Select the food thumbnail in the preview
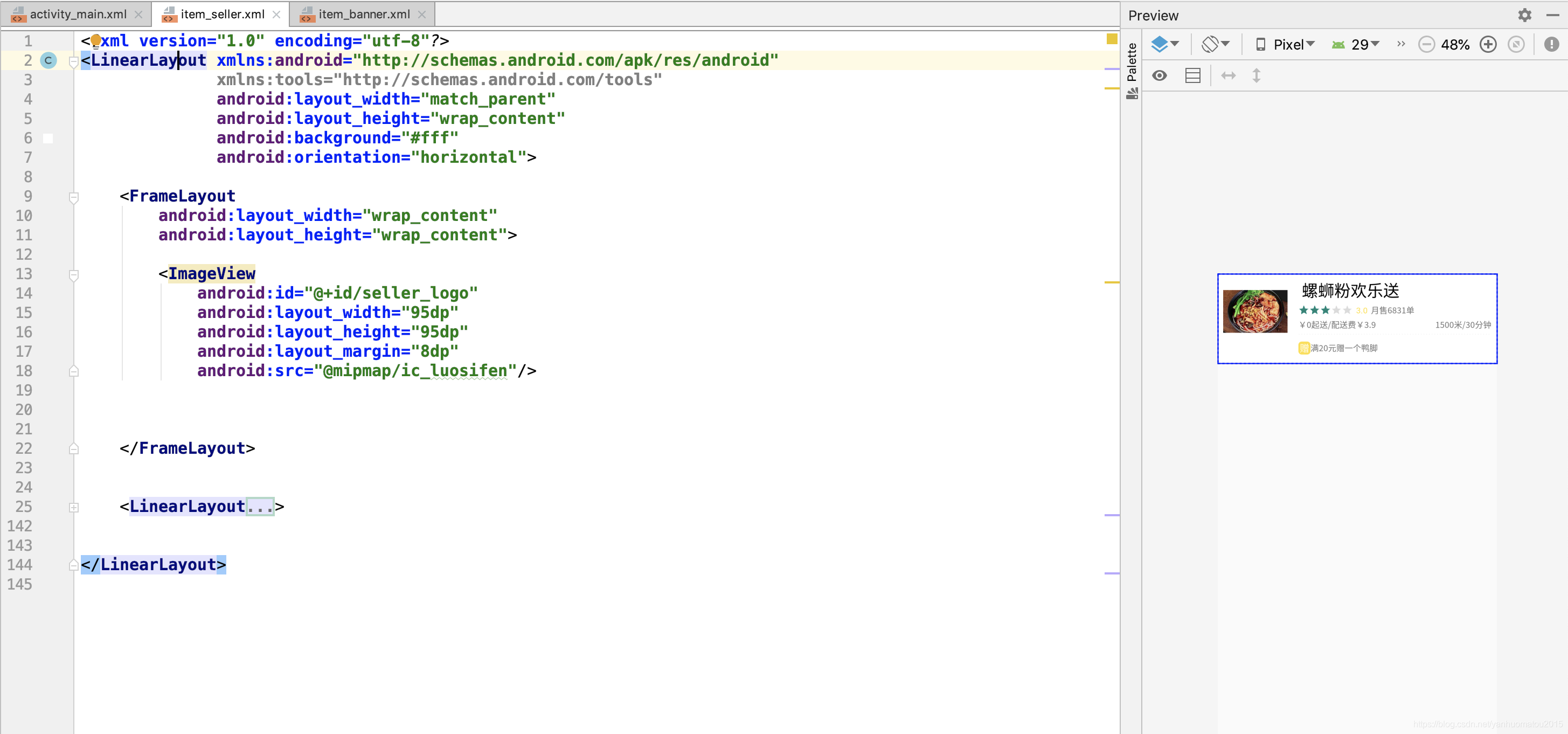The height and width of the screenshot is (734, 1568). [x=1255, y=311]
